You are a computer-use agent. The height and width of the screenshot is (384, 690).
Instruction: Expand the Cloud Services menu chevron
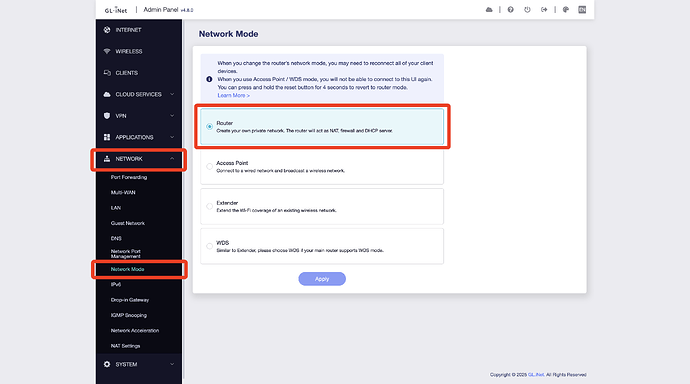click(172, 94)
